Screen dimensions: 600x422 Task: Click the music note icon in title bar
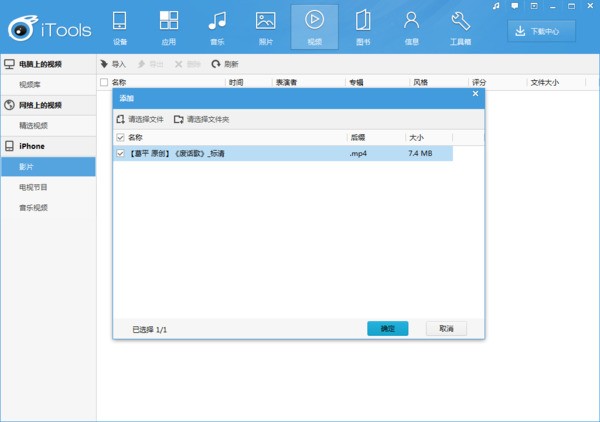tap(496, 6)
